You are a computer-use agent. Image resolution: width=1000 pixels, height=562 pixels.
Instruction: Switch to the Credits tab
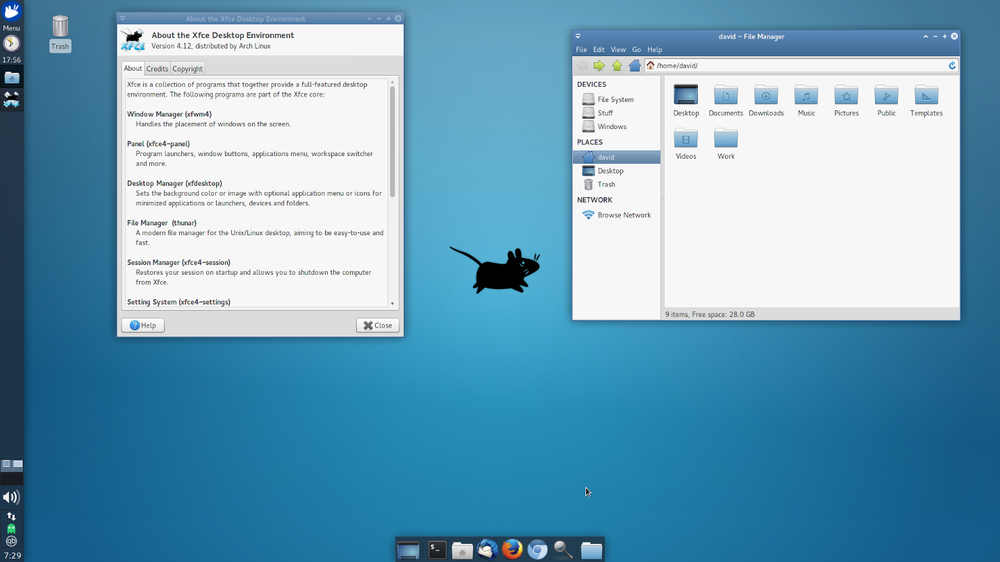(x=157, y=68)
